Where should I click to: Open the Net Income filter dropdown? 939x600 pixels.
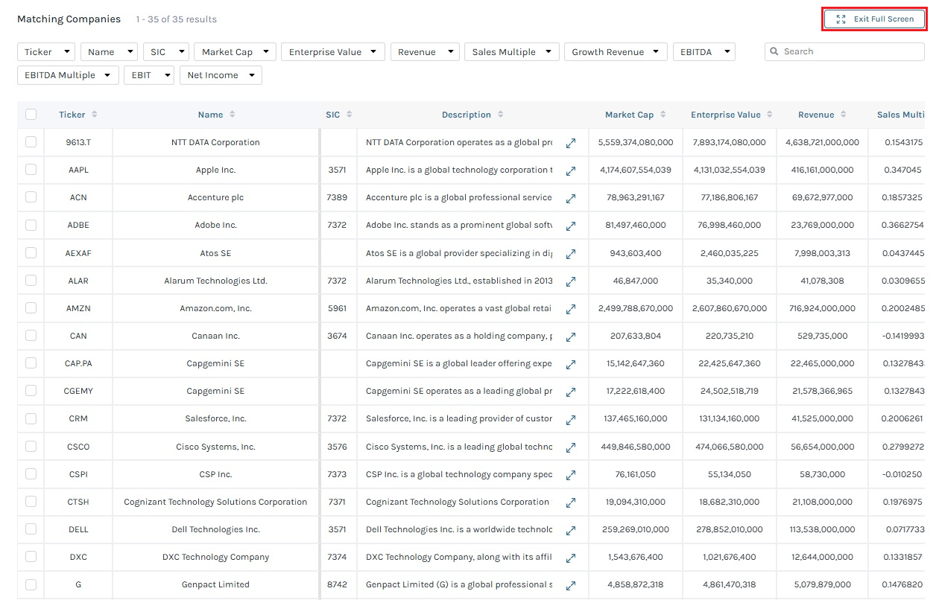click(x=220, y=75)
